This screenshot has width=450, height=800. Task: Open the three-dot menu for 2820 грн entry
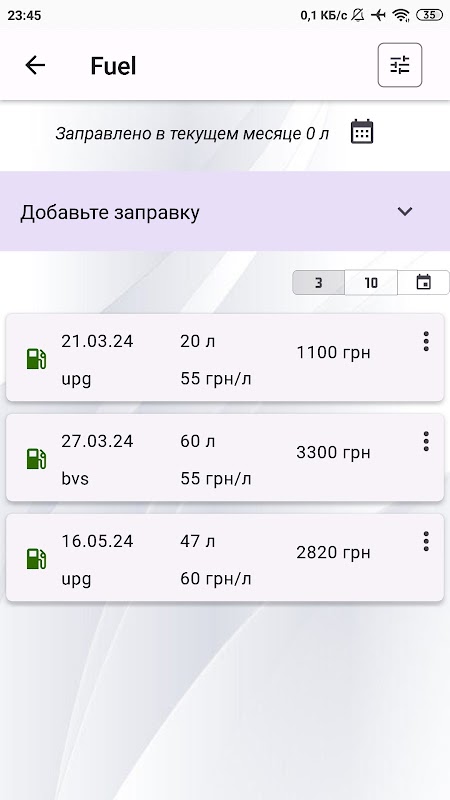coord(426,541)
